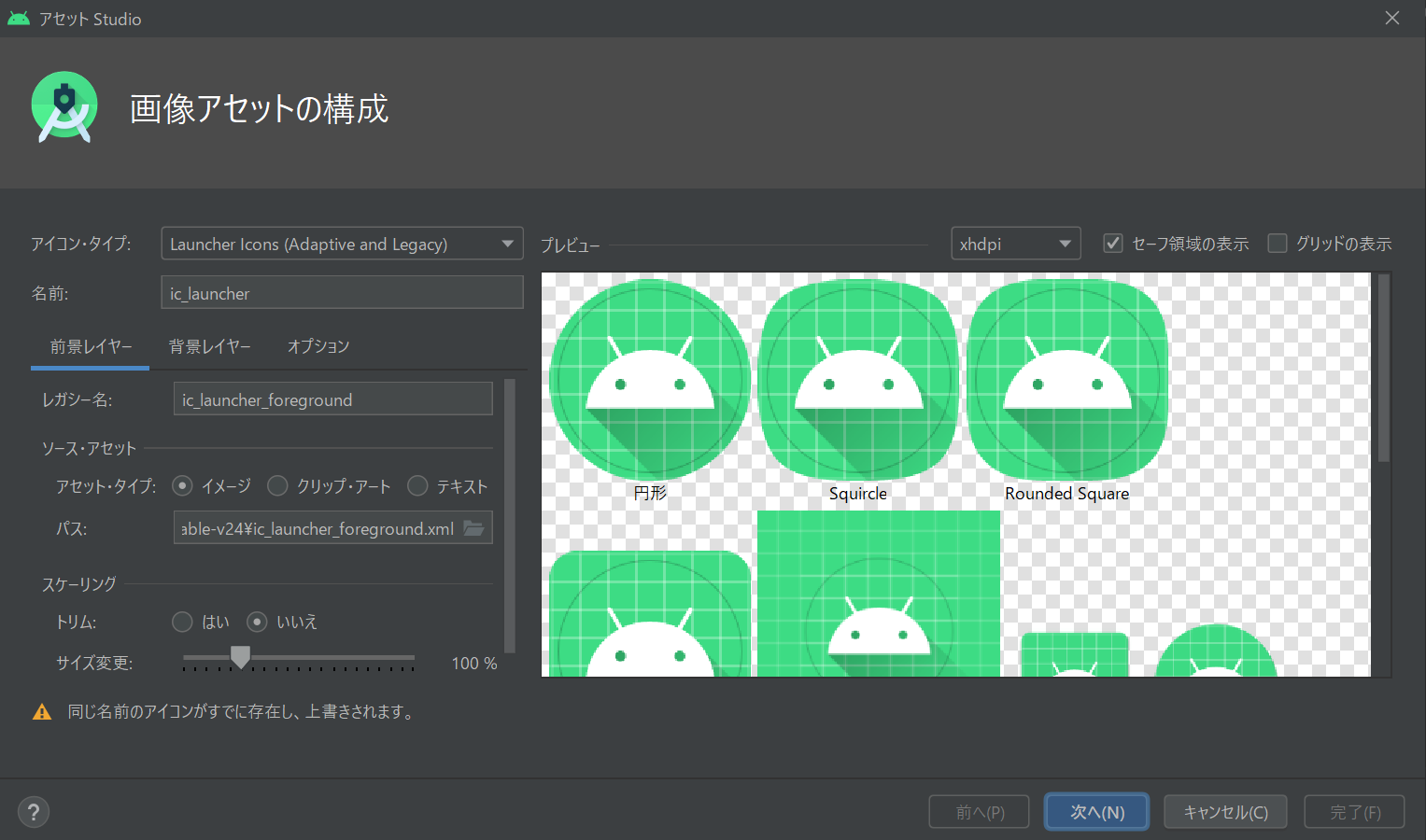
Task: Open the xhdpi density dropdown
Action: (x=1016, y=244)
